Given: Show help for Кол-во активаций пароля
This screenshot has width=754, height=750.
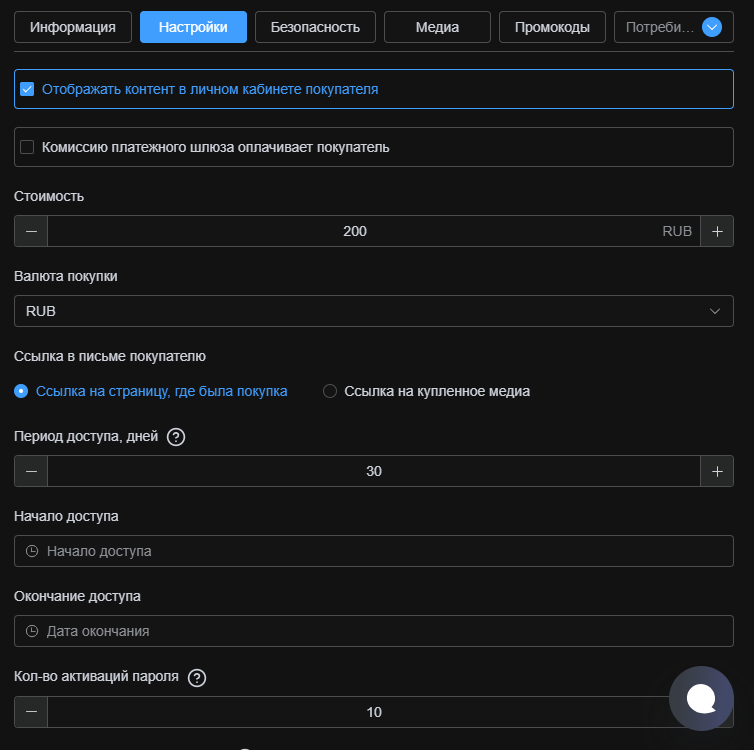Looking at the screenshot, I should pyautogui.click(x=197, y=678).
